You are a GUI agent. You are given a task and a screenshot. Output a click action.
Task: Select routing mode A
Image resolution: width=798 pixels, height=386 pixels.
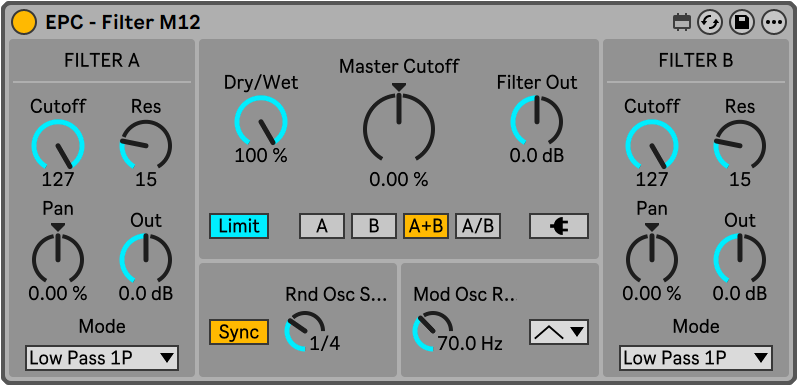point(322,226)
